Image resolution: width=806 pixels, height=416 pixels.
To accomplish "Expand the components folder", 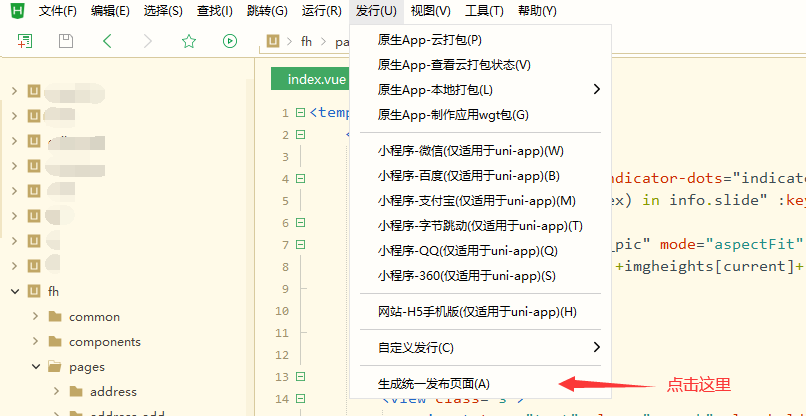I will pyautogui.click(x=35, y=342).
